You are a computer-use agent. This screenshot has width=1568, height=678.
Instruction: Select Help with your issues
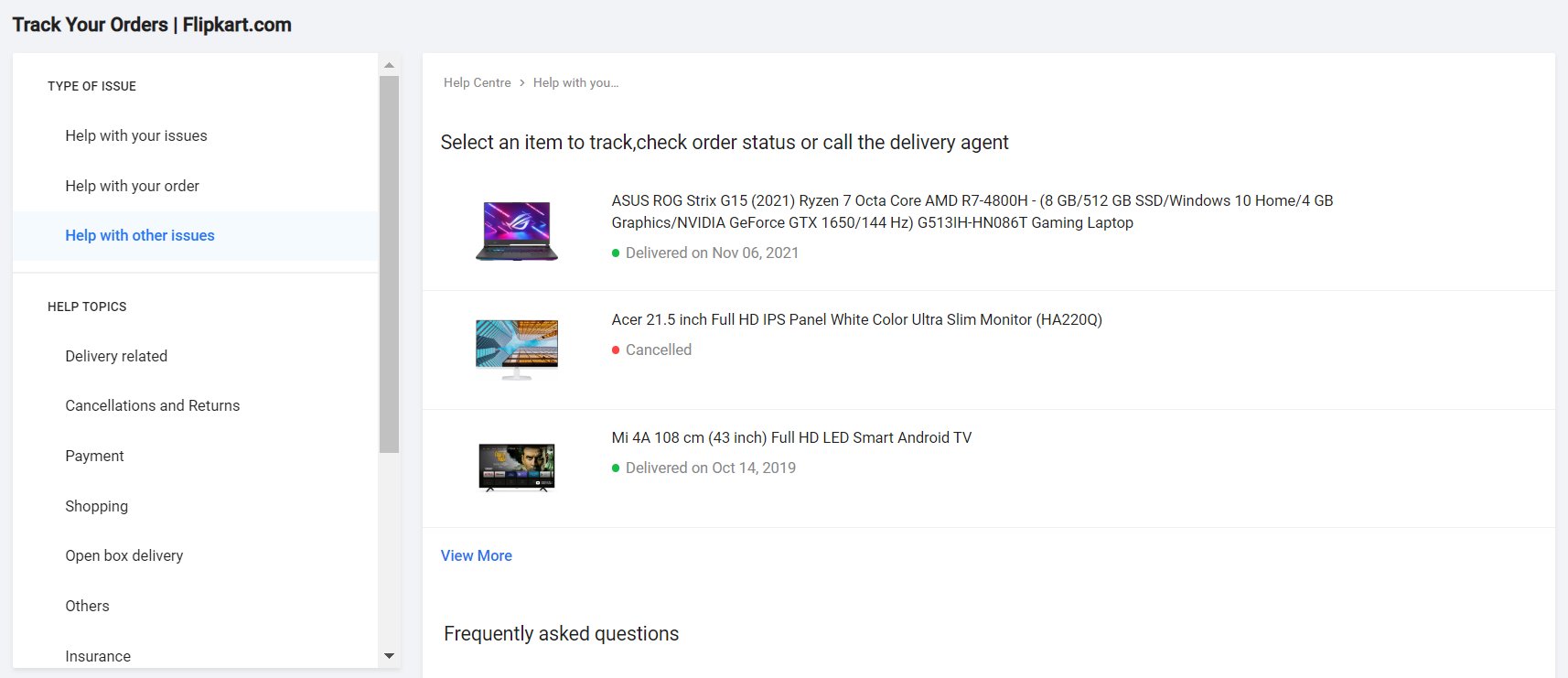[x=136, y=135]
